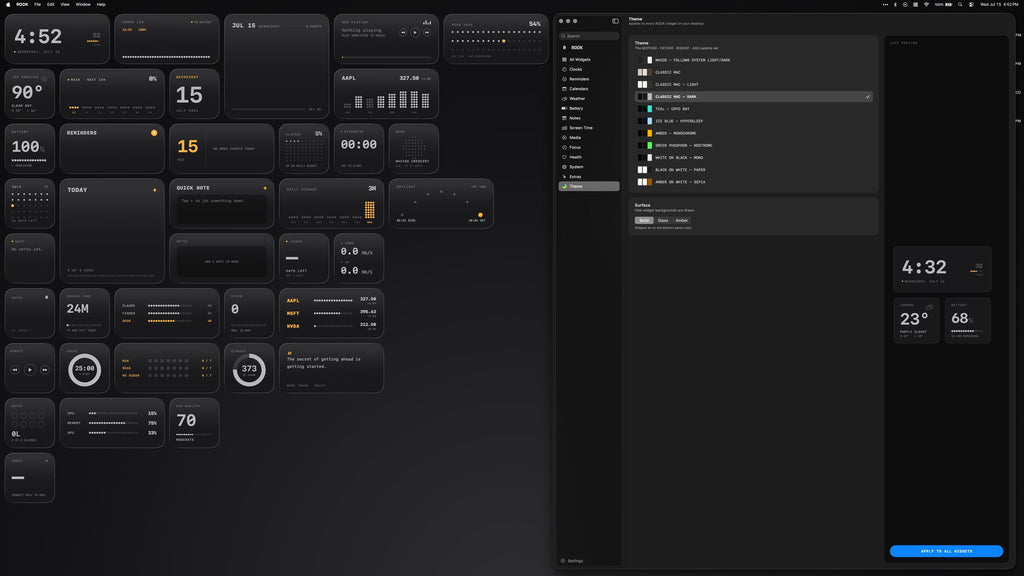
Task: Select the Battery sidebar item
Action: tap(588, 108)
